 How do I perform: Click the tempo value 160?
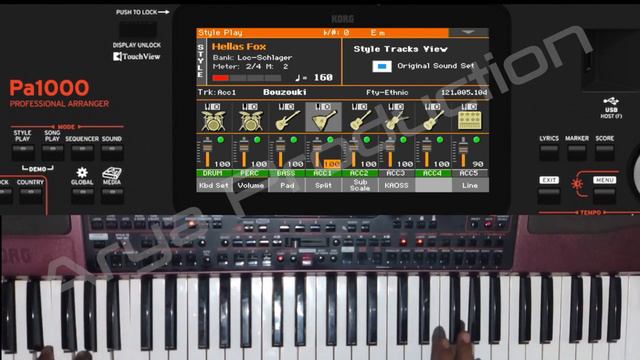point(323,77)
